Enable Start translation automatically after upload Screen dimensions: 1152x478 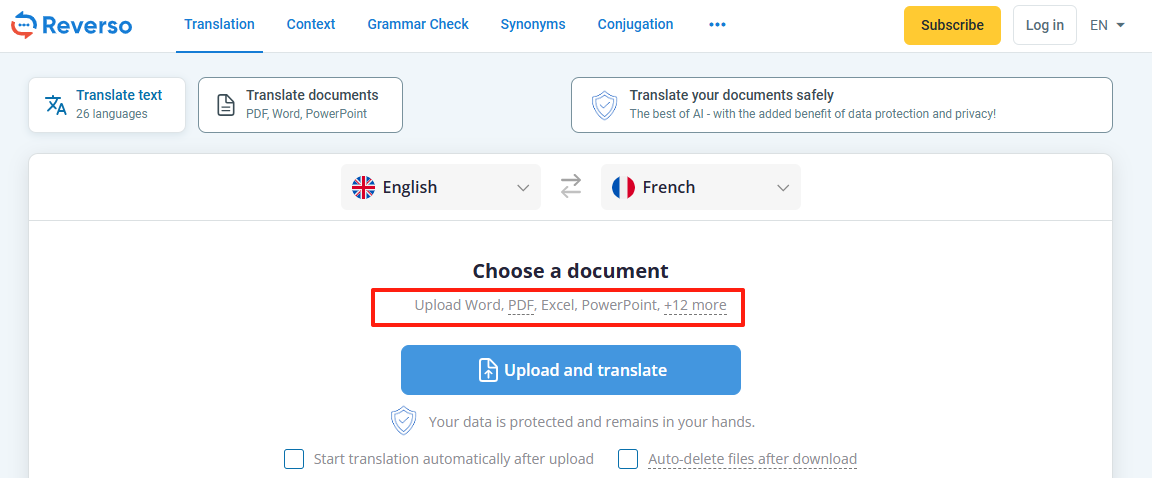(294, 459)
